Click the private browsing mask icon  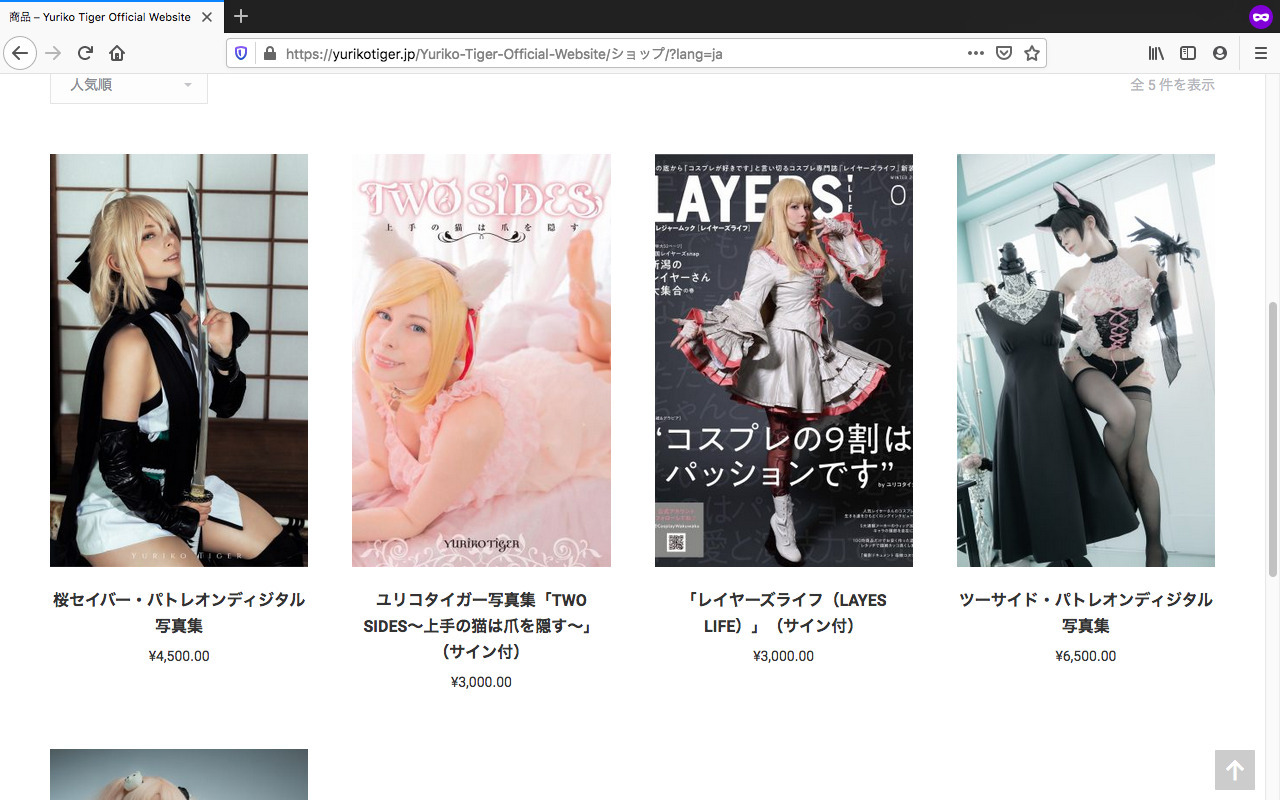click(1260, 17)
